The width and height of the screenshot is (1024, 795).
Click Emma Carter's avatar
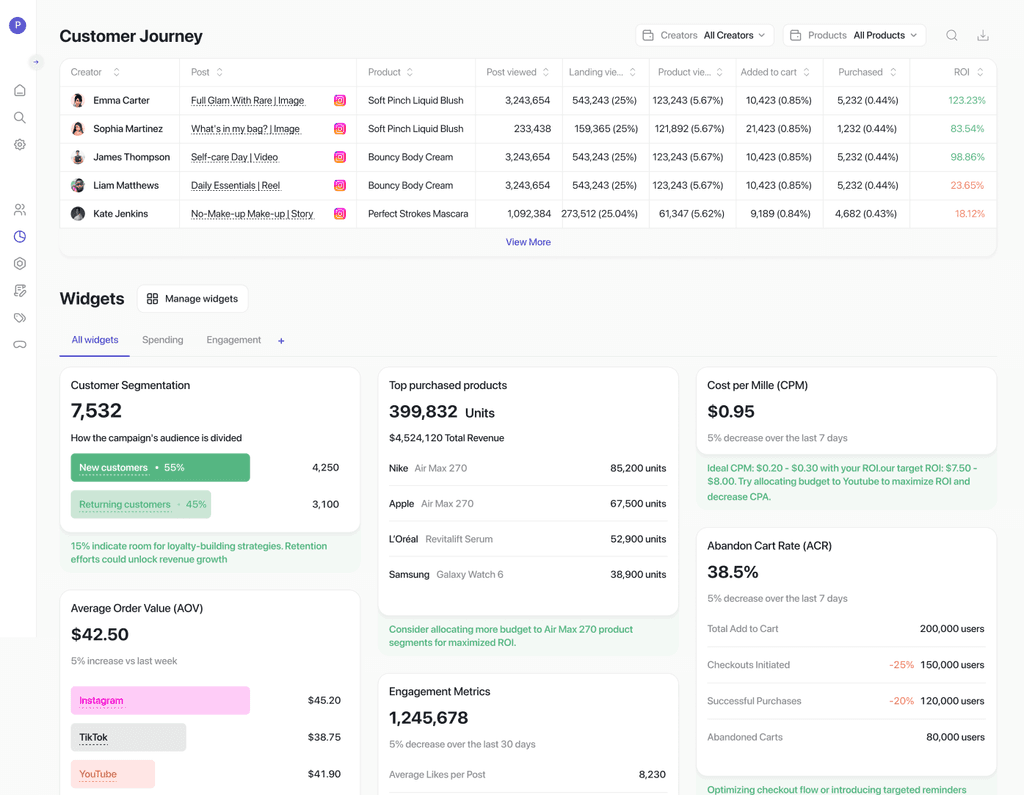(x=78, y=101)
